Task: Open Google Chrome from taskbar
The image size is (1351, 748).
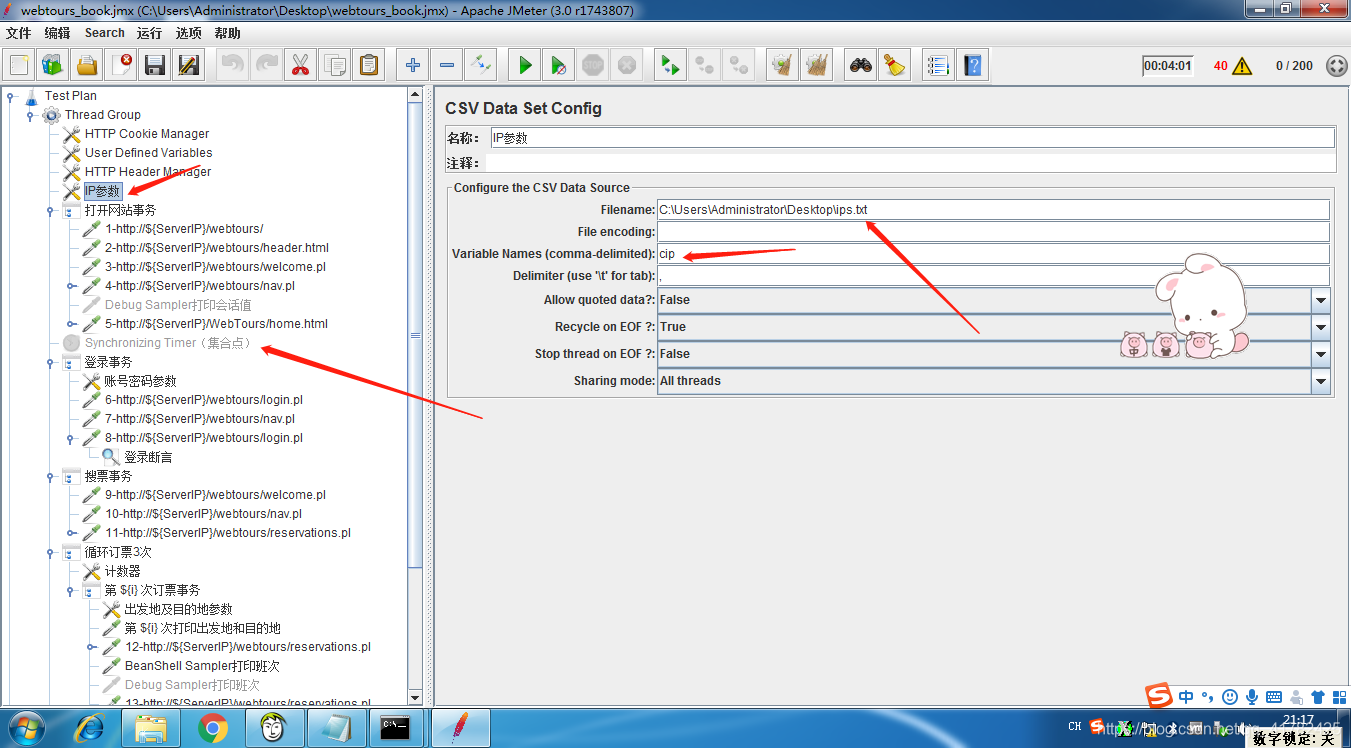Action: (213, 728)
